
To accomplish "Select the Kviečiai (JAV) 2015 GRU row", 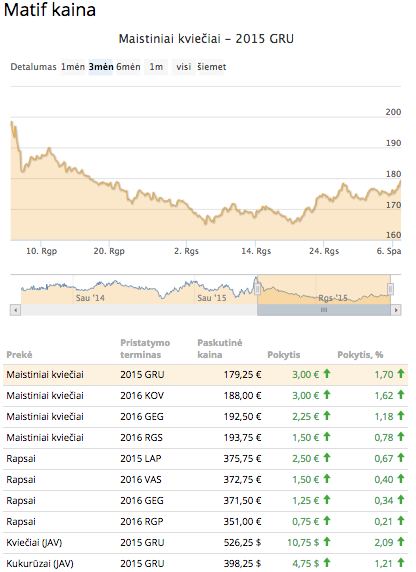I will pos(205,542).
